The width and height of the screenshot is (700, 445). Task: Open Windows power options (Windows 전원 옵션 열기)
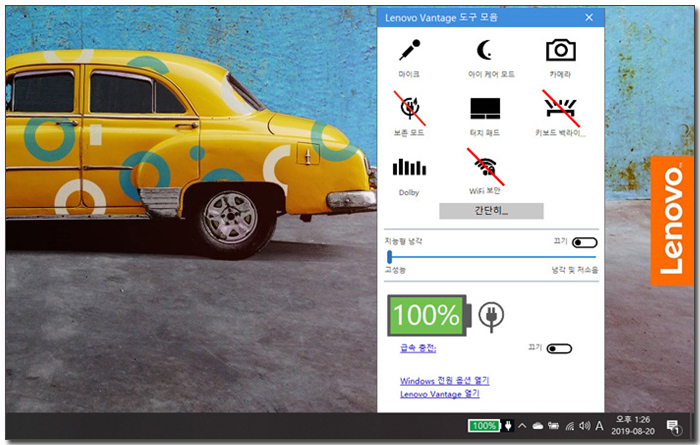pyautogui.click(x=444, y=381)
